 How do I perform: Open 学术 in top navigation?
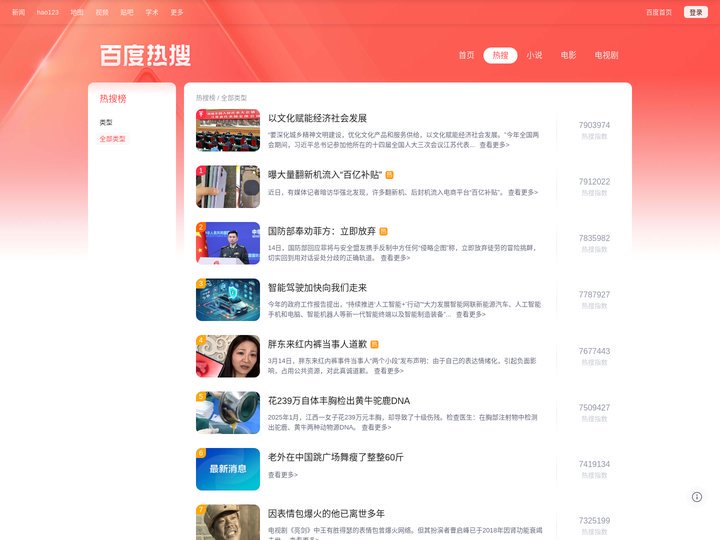(152, 12)
